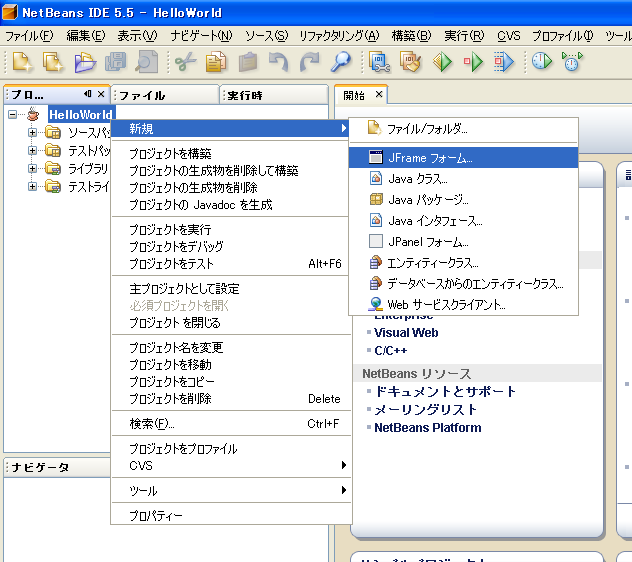Click the Open Project folder icon

tap(84, 62)
